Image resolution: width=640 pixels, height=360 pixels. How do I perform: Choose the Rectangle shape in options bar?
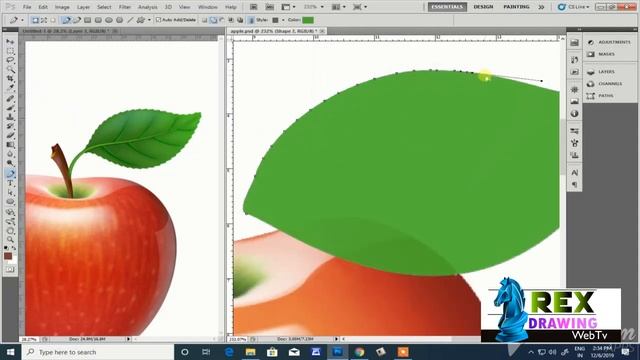(x=87, y=20)
